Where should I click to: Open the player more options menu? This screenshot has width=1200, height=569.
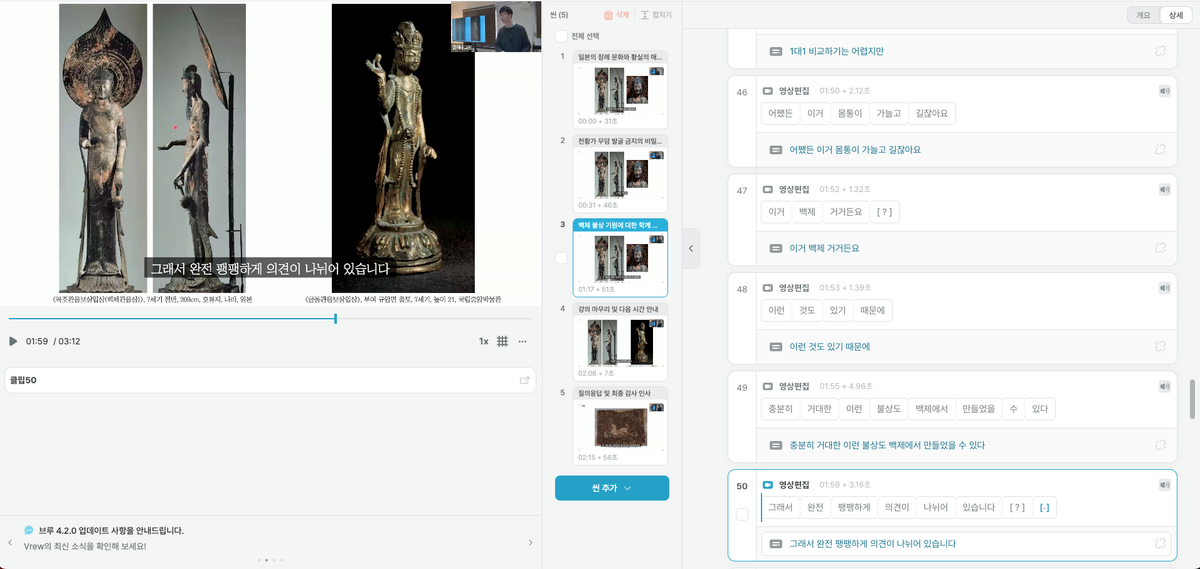(x=522, y=341)
